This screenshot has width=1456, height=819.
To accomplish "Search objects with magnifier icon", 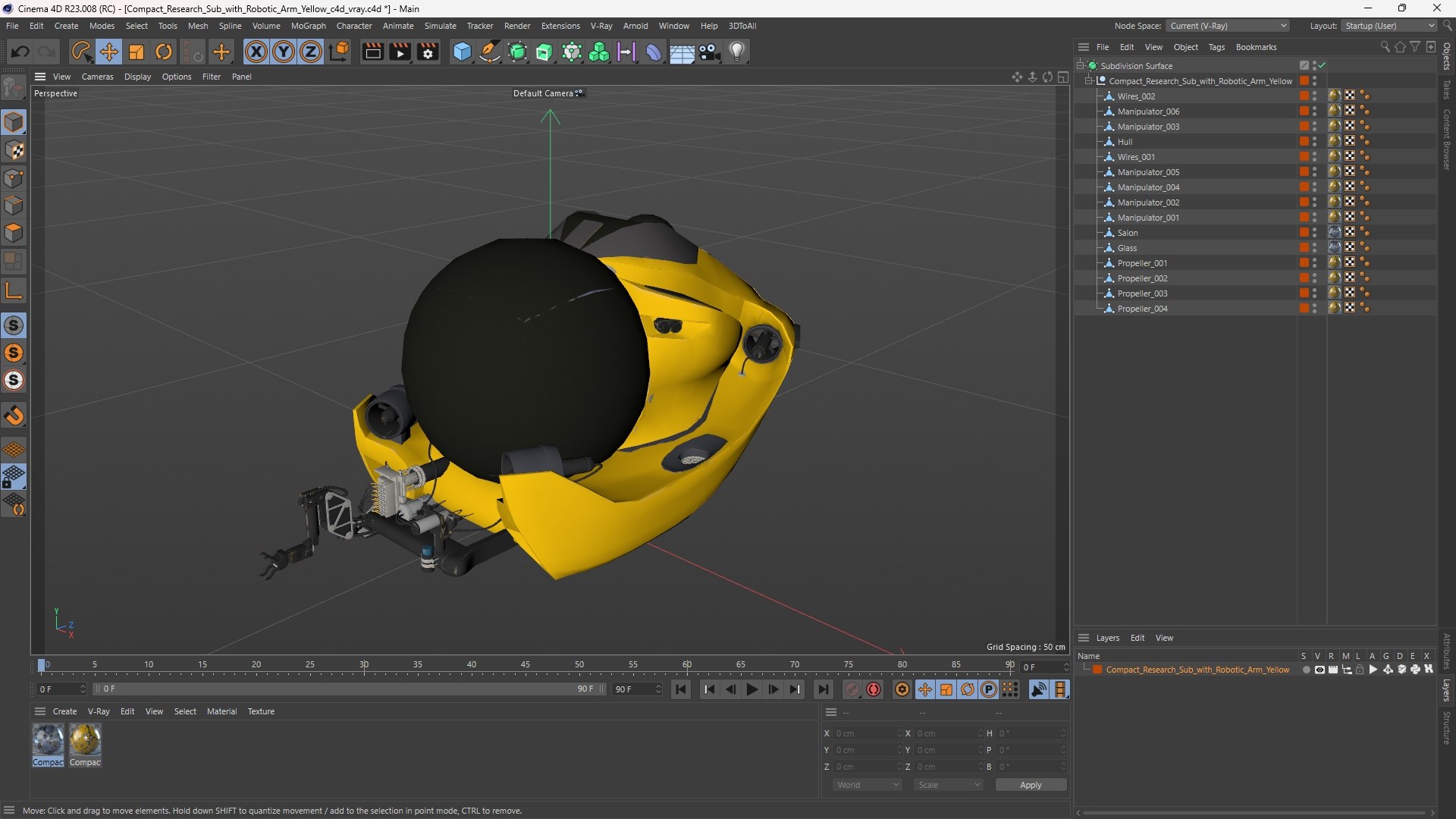I will point(1385,47).
